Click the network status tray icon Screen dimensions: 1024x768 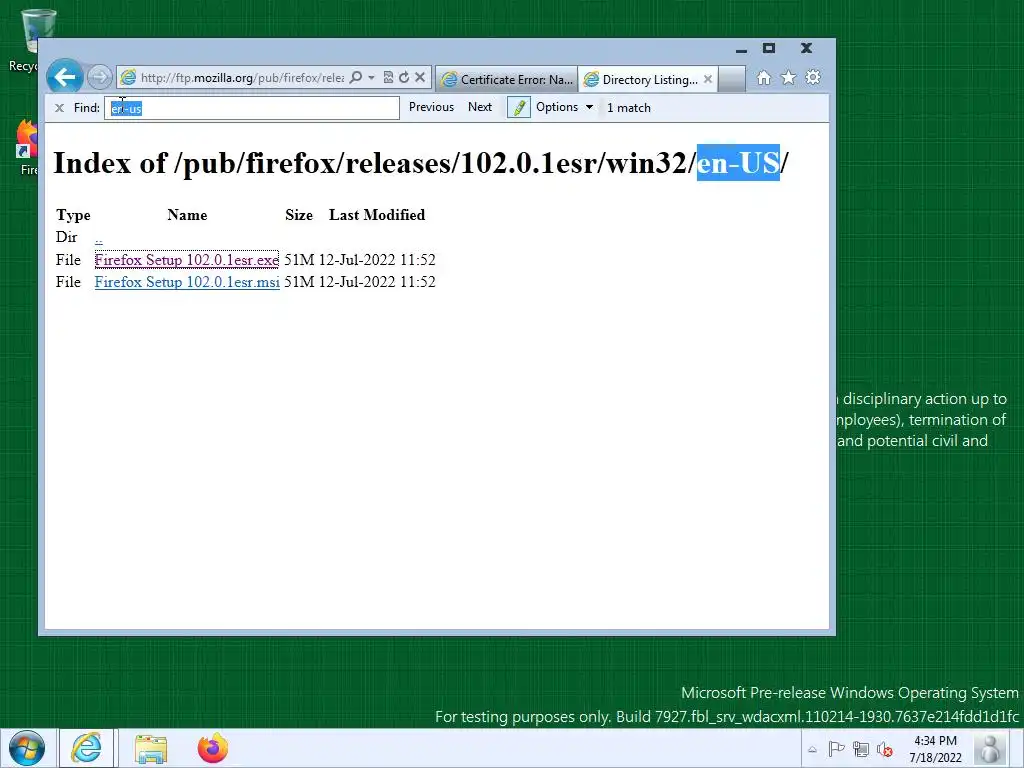click(x=861, y=750)
